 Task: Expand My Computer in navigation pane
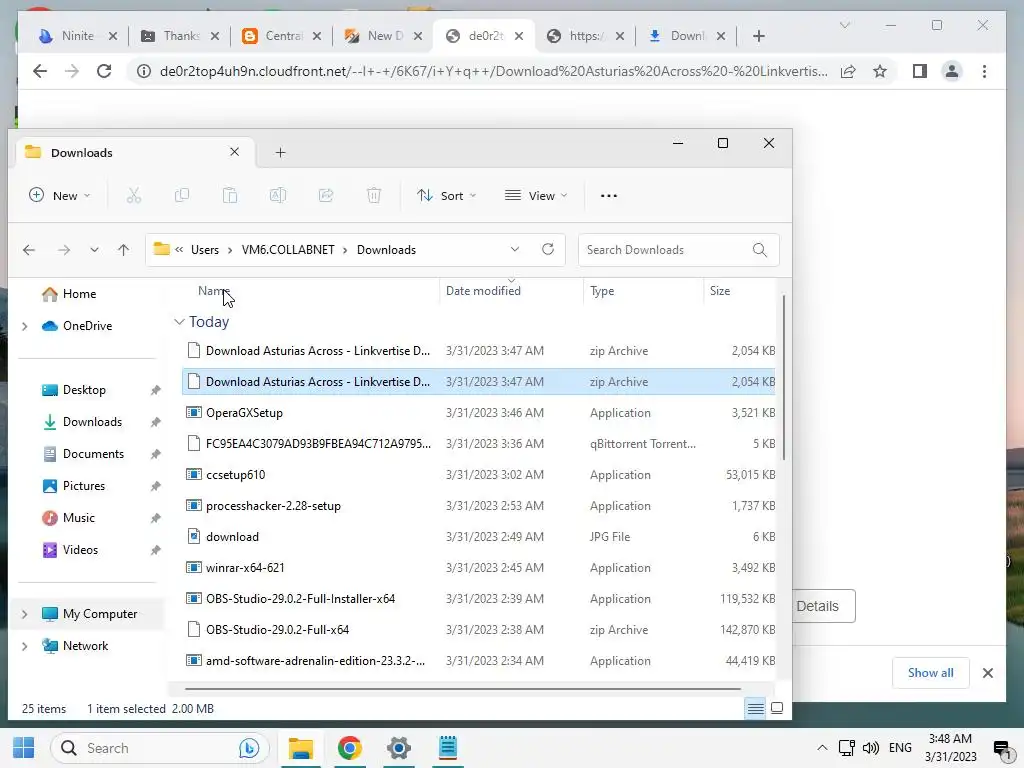pyautogui.click(x=25, y=614)
